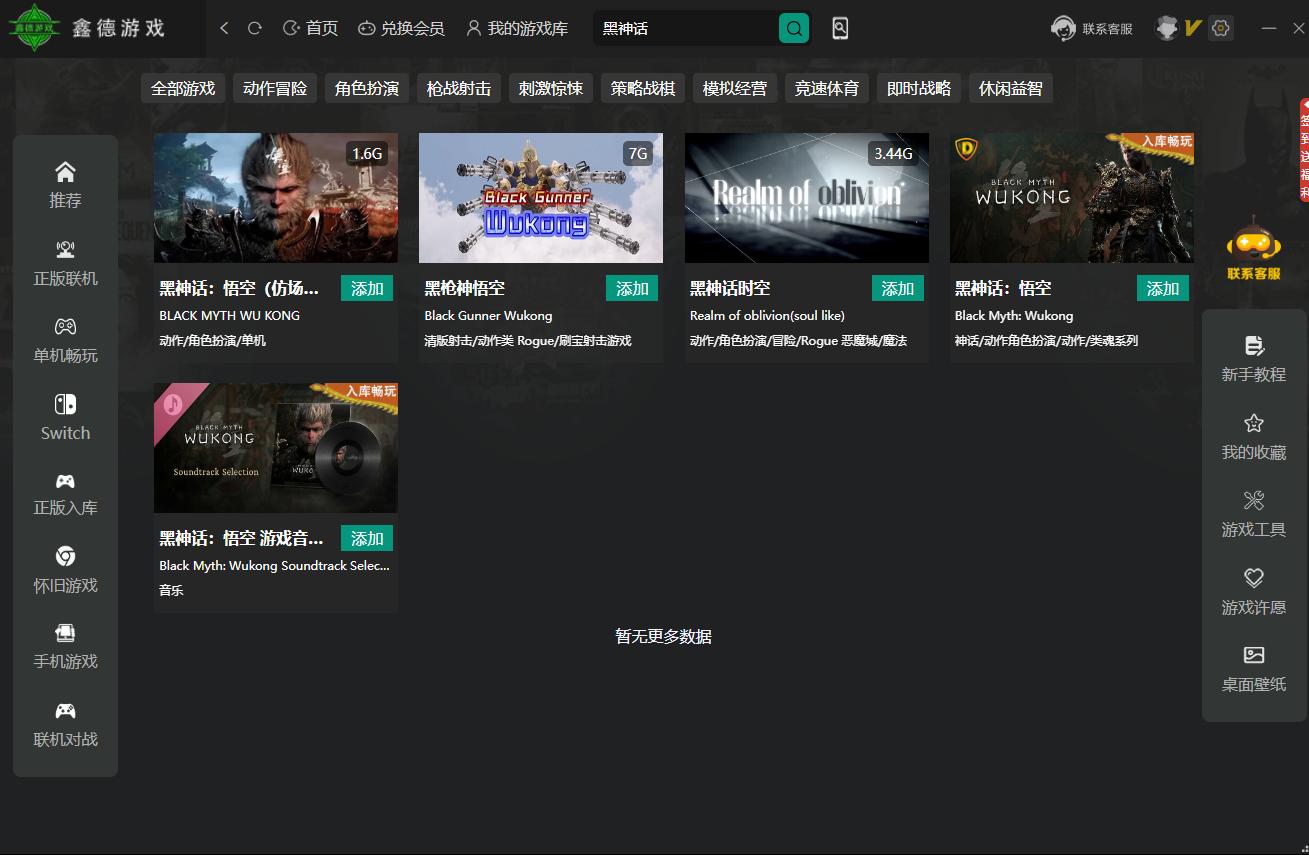
Task: Open 我的游戏库 in top navigation
Action: coord(517,29)
